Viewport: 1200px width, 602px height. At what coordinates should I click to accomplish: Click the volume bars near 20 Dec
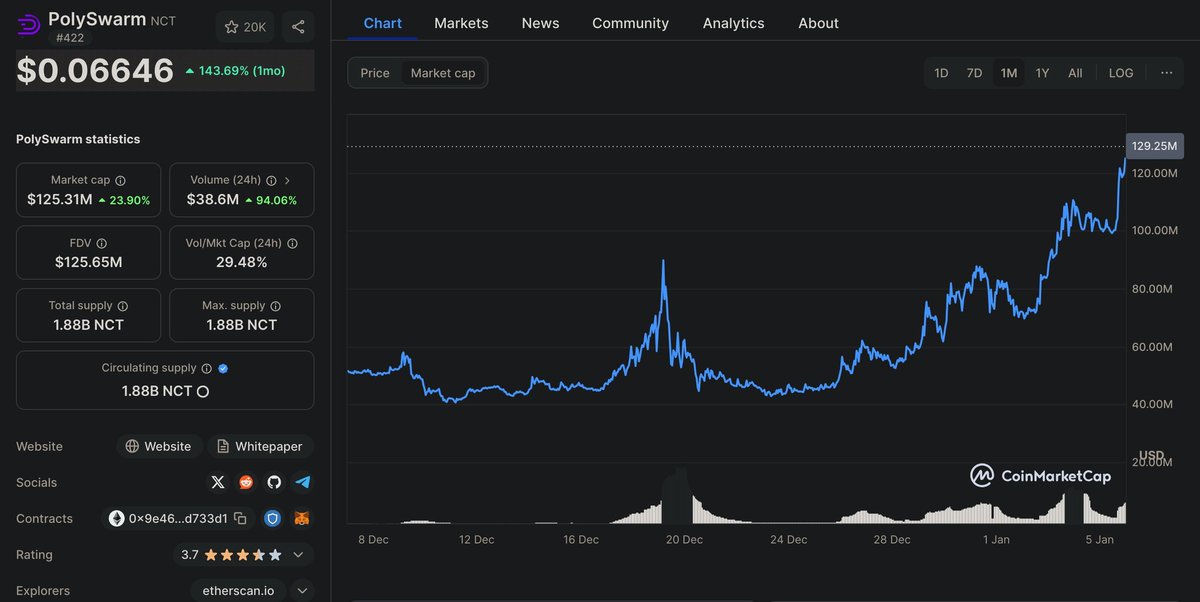pos(679,496)
